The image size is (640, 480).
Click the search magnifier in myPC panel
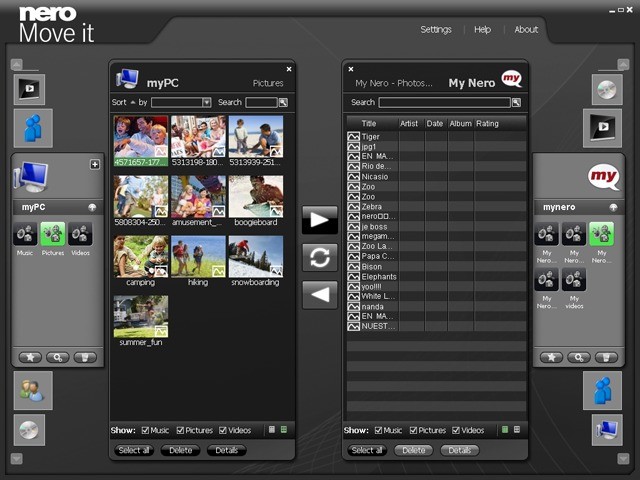tap(283, 102)
